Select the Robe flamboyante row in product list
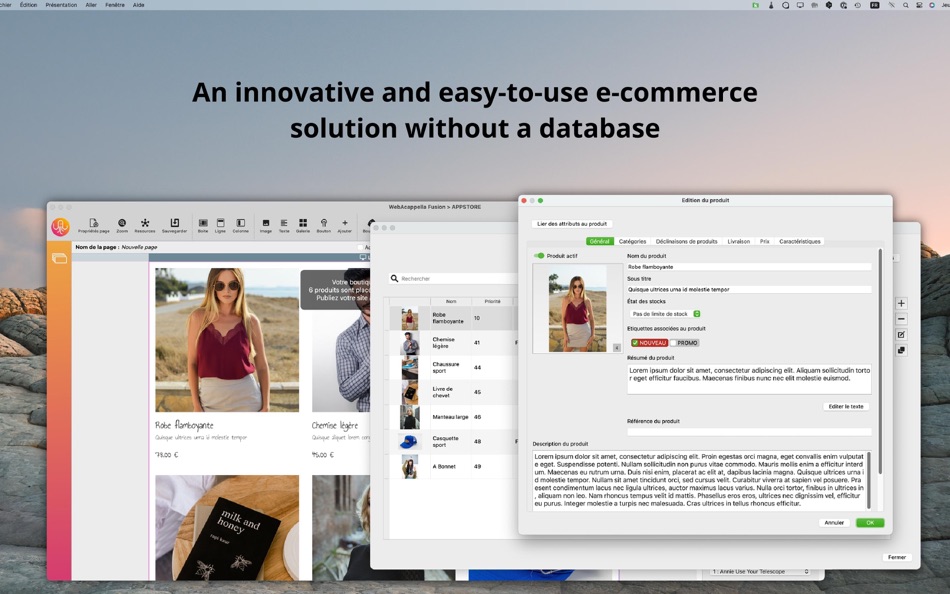950x594 pixels. pyautogui.click(x=451, y=318)
